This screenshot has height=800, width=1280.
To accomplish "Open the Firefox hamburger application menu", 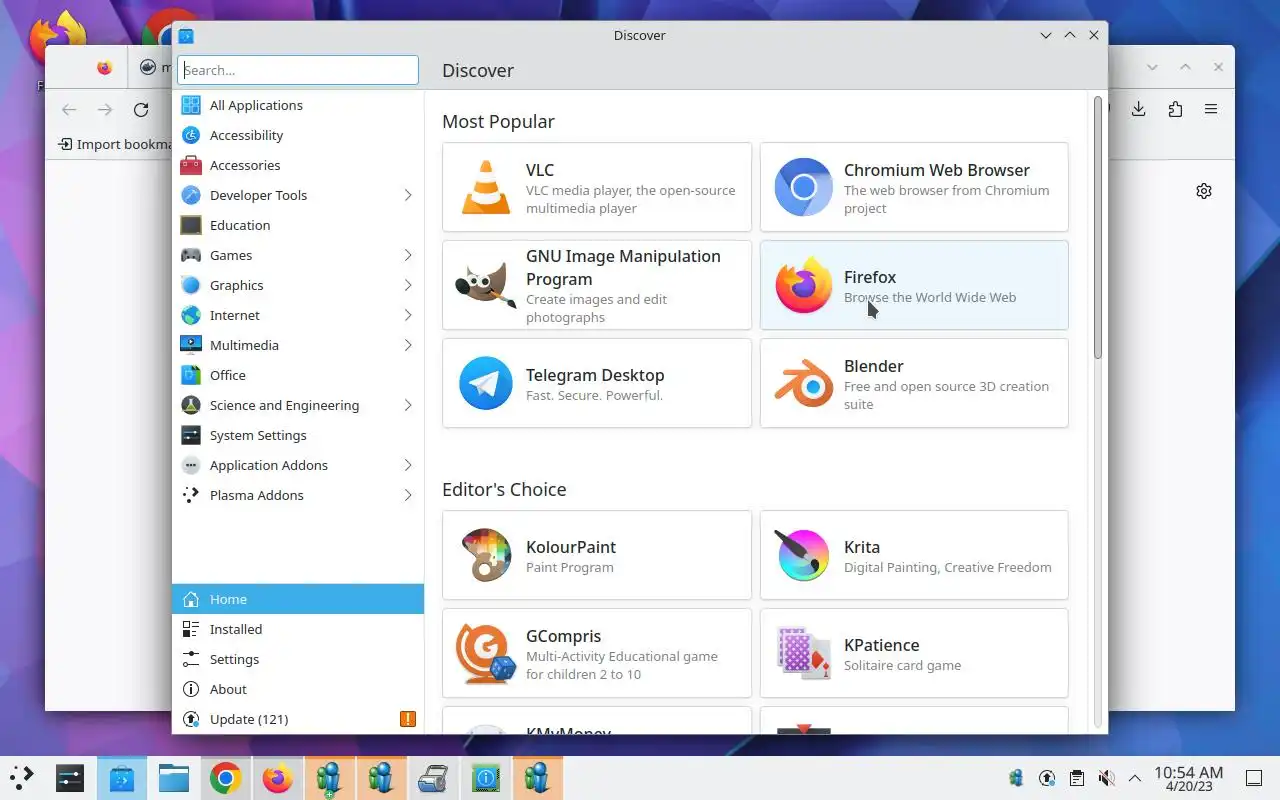I will (1211, 109).
